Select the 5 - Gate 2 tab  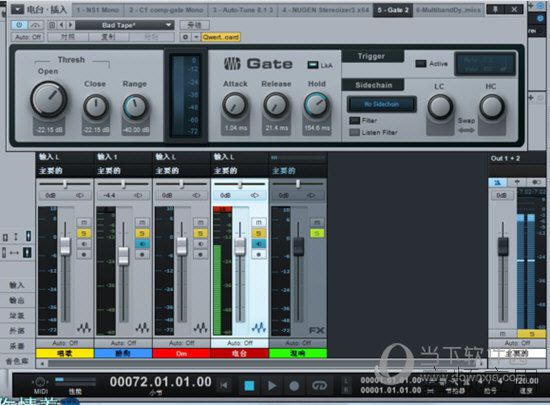click(393, 10)
